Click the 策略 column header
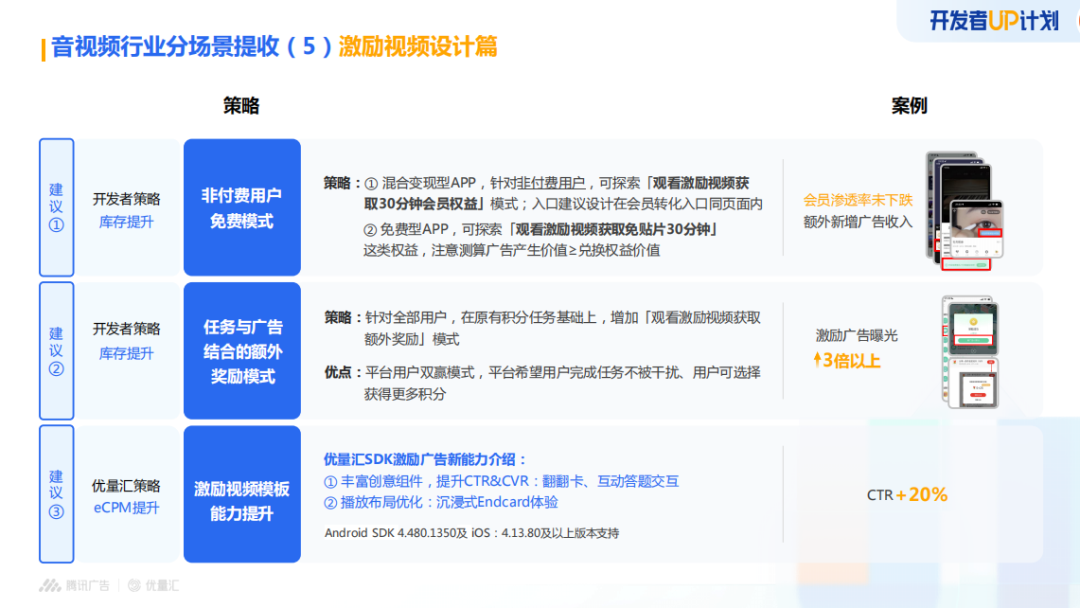This screenshot has height=608, width=1080. click(241, 105)
